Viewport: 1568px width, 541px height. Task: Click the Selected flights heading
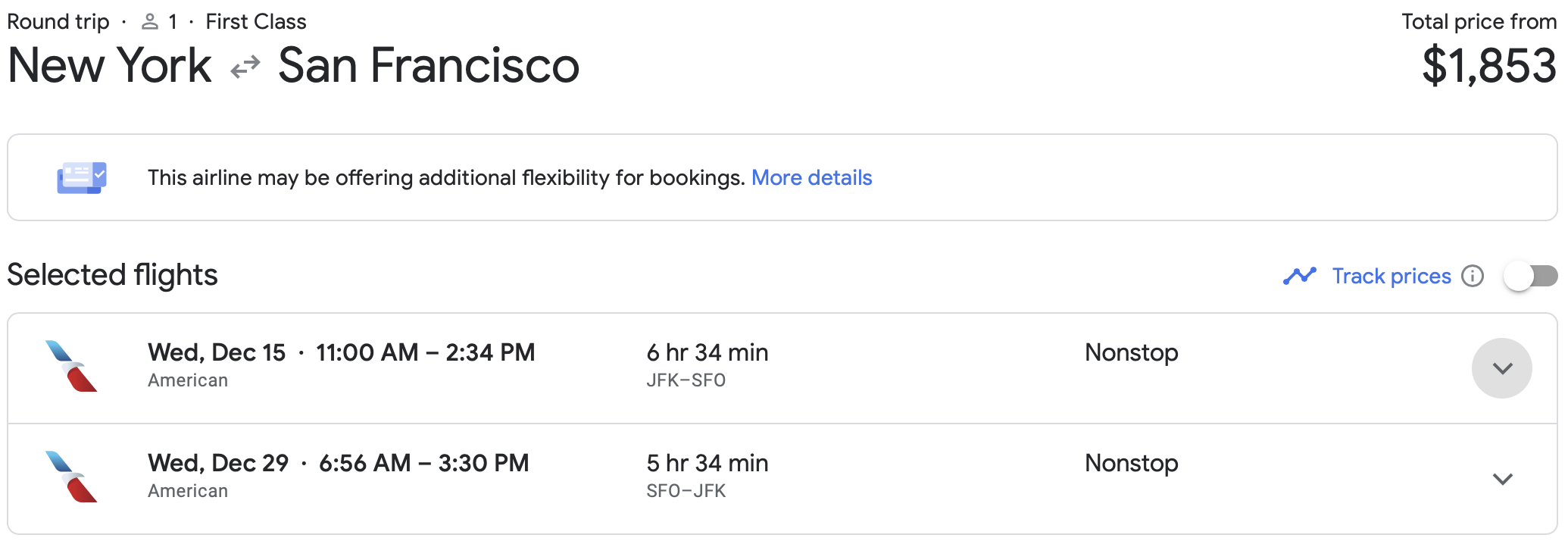click(112, 275)
